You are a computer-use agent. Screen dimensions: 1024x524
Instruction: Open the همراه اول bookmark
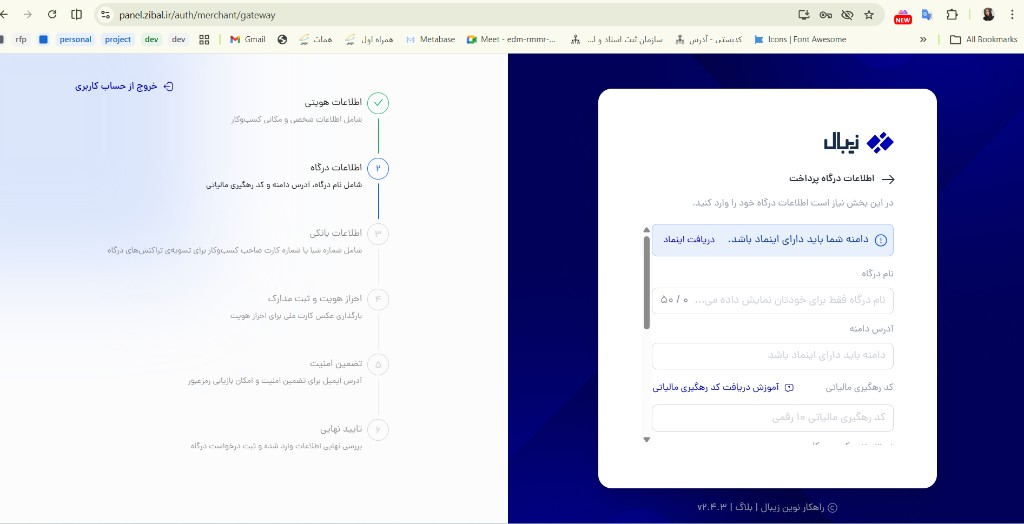coord(369,39)
